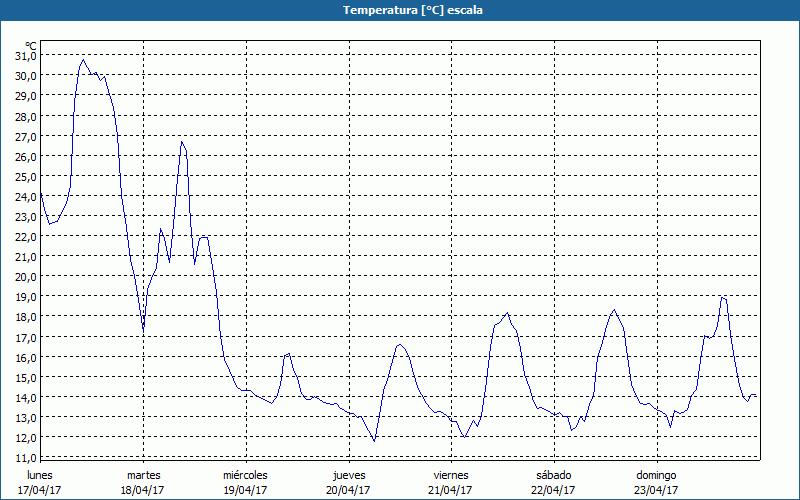
Task: Select the "domingo" day label
Action: tap(657, 475)
